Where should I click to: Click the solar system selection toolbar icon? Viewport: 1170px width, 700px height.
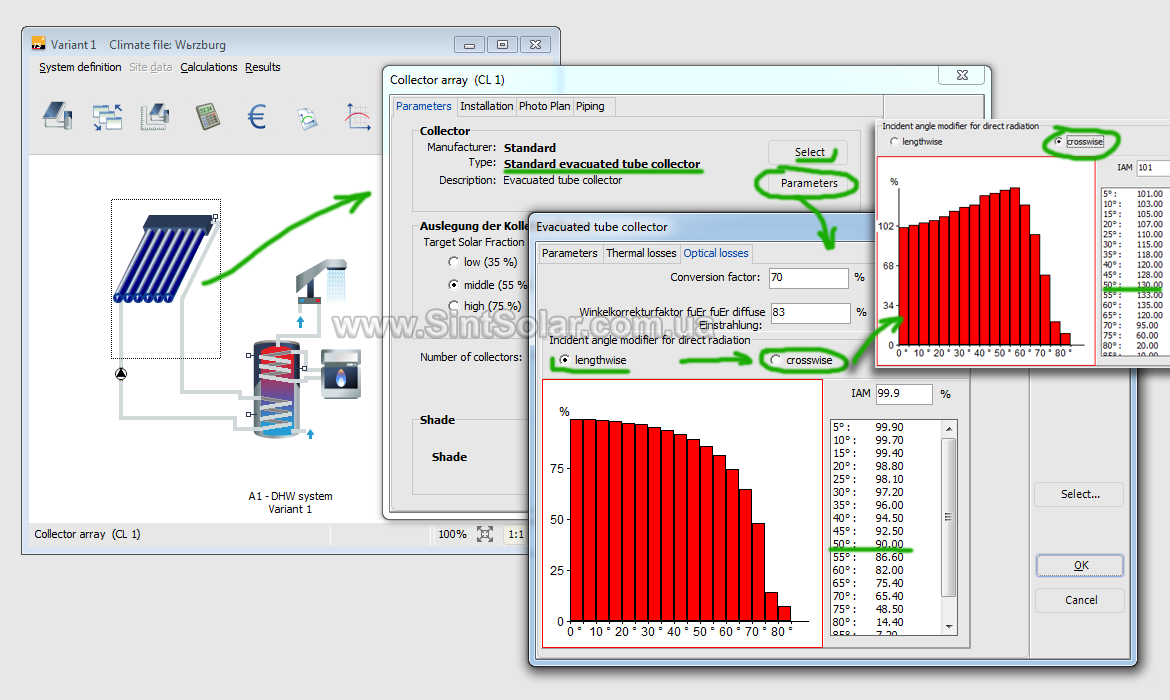(57, 116)
